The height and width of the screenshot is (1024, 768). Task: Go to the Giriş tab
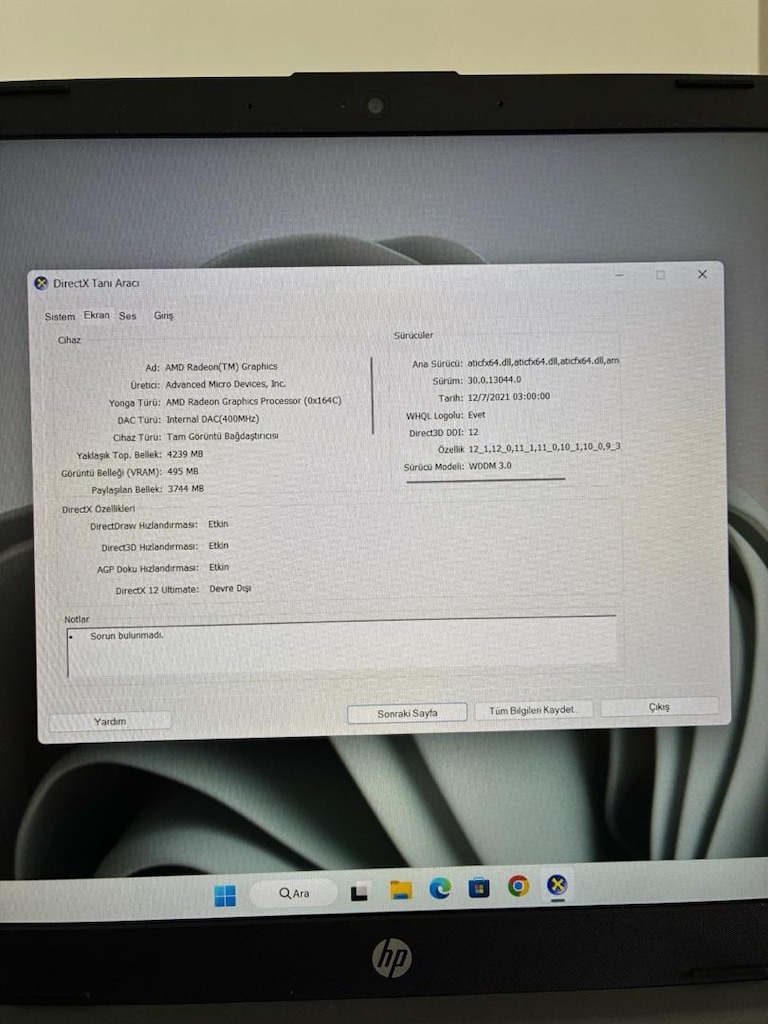pyautogui.click(x=163, y=315)
